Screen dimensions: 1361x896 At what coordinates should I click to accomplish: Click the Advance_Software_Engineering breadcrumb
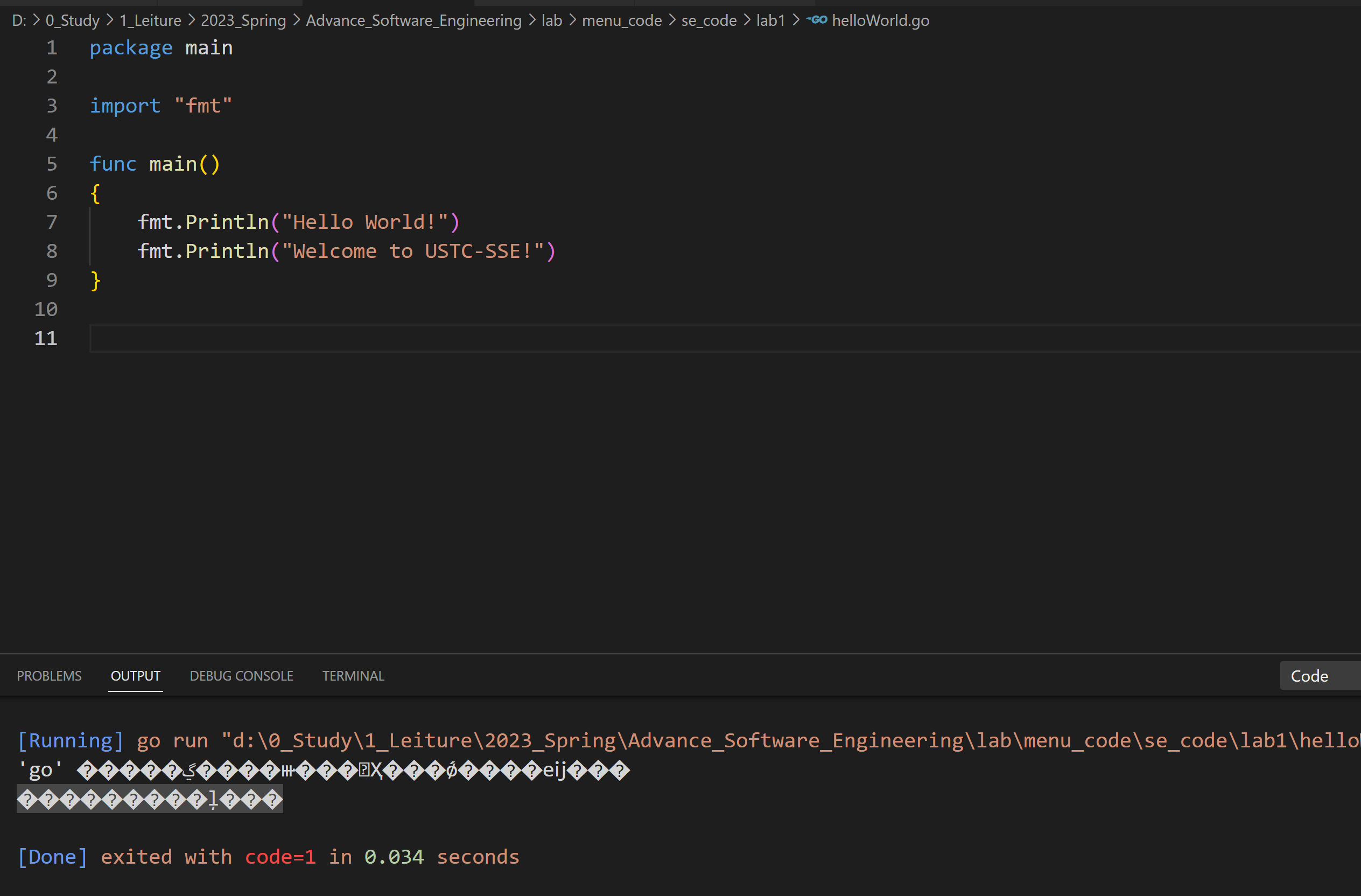413,20
